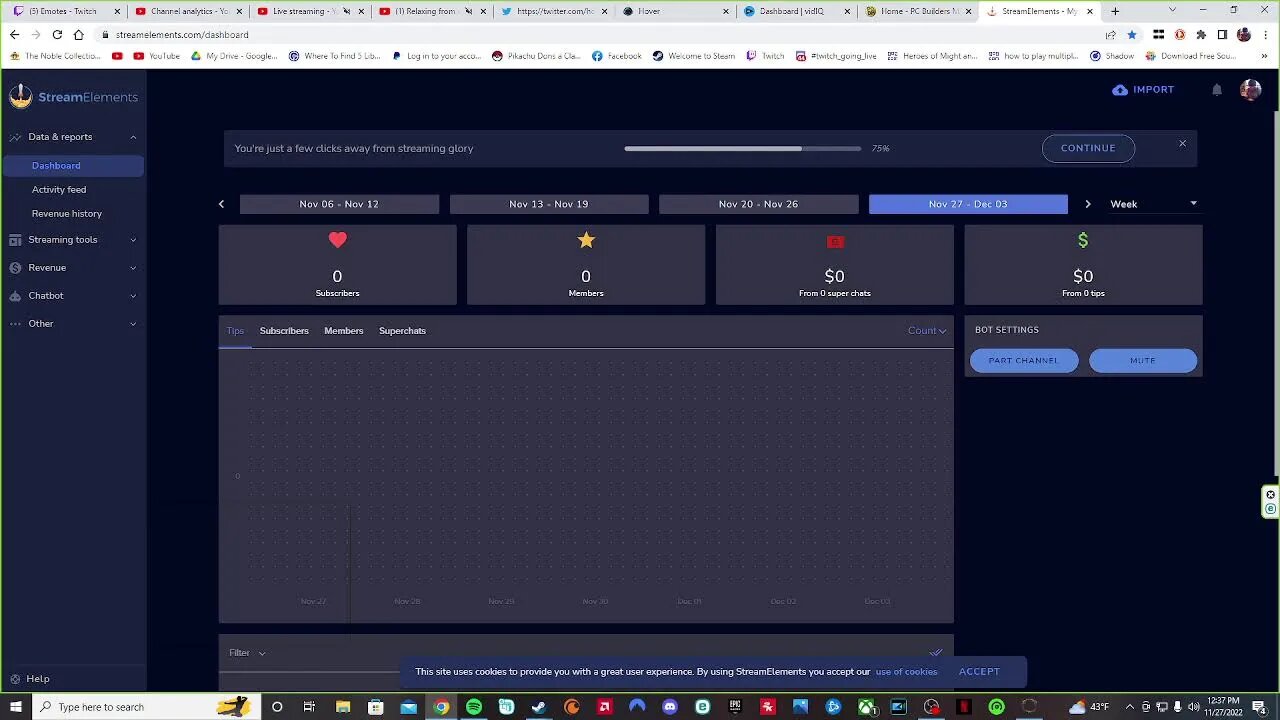The image size is (1280, 720).
Task: Click the setup progress bar
Action: tap(743, 148)
